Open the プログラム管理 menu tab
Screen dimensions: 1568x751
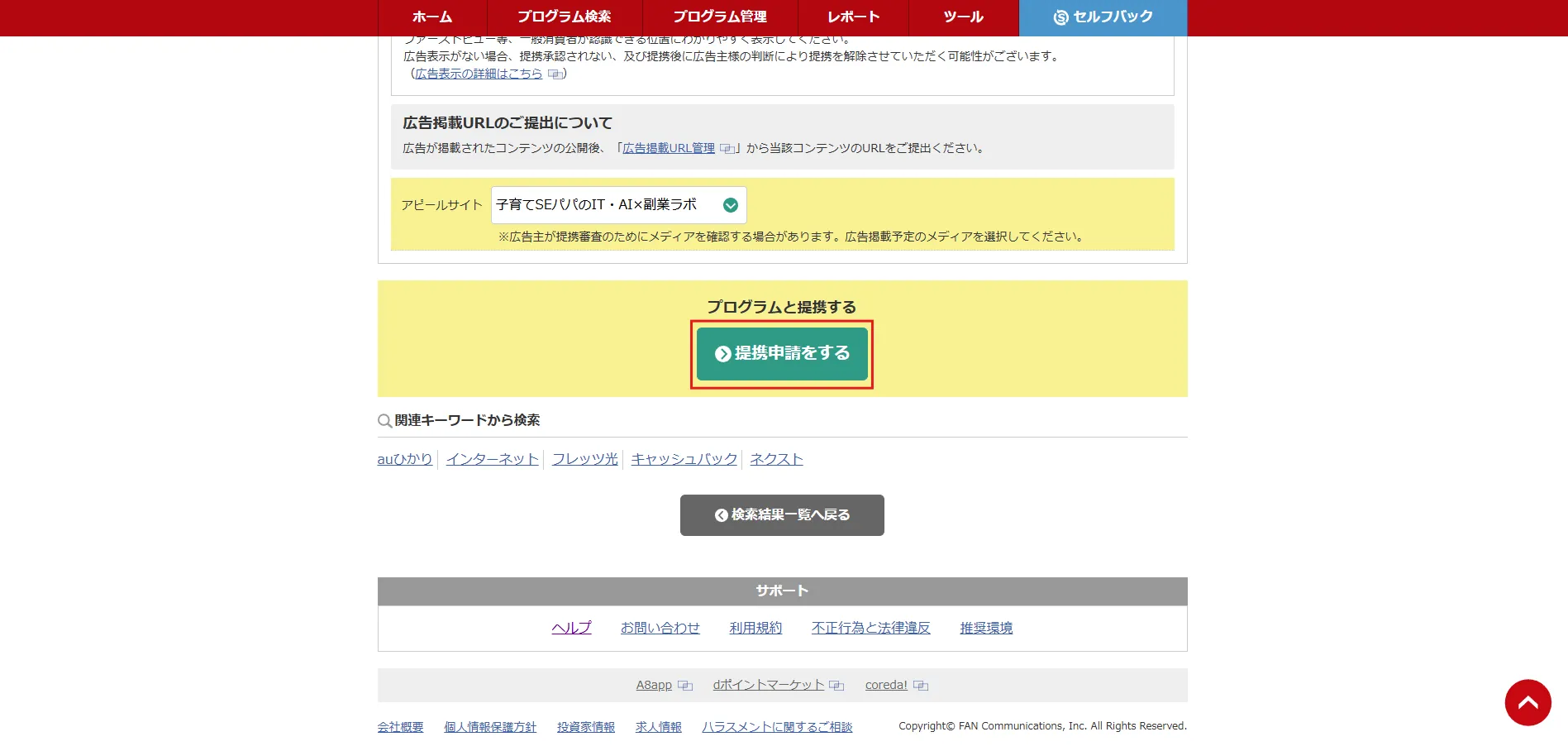point(720,17)
